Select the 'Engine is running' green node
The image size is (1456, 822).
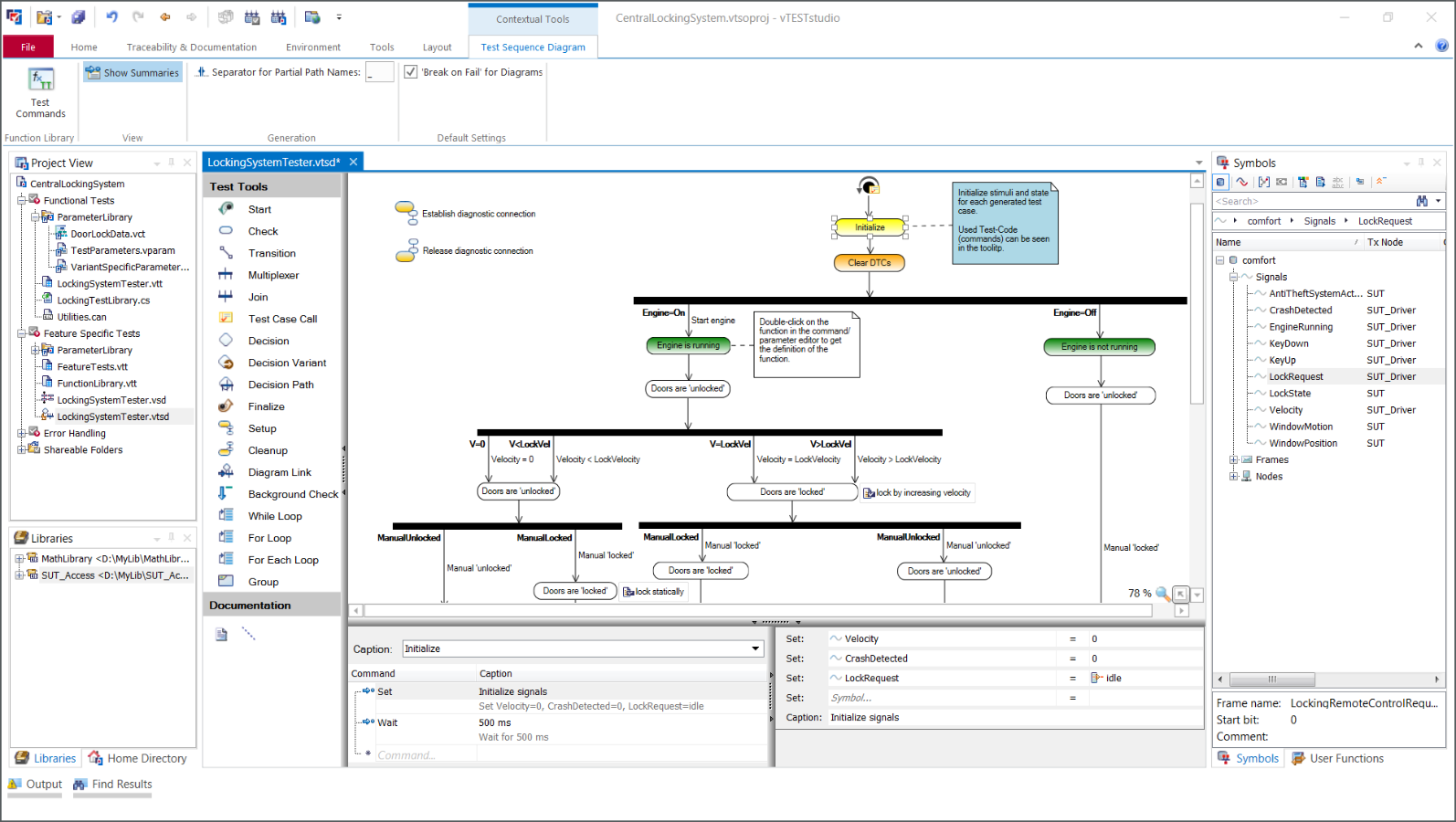688,345
